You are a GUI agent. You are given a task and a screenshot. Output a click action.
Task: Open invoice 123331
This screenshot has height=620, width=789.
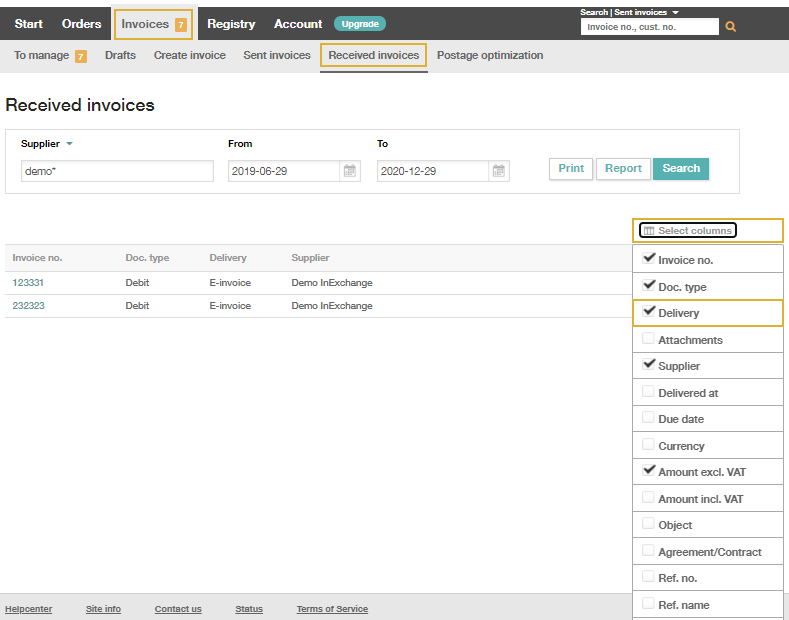point(28,283)
